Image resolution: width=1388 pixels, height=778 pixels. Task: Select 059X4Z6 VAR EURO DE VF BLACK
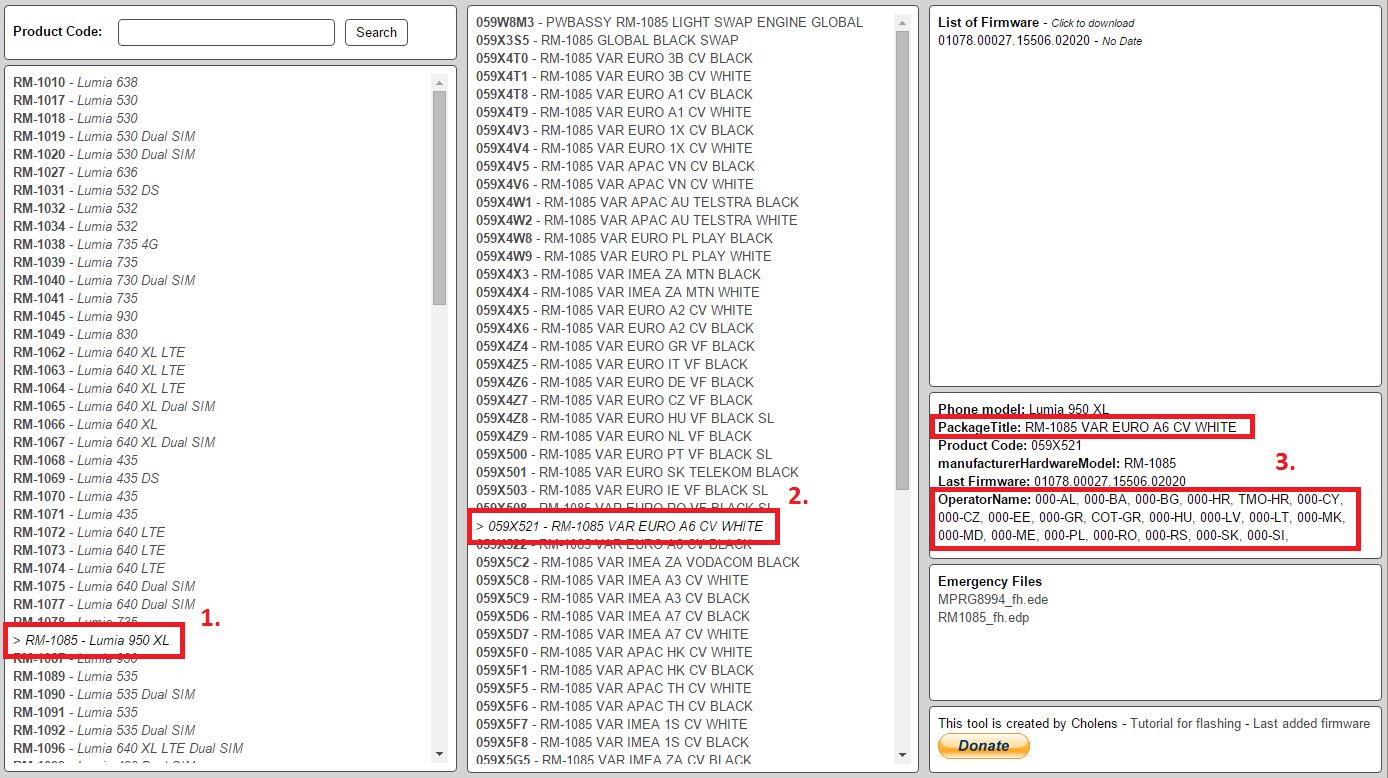pos(615,382)
